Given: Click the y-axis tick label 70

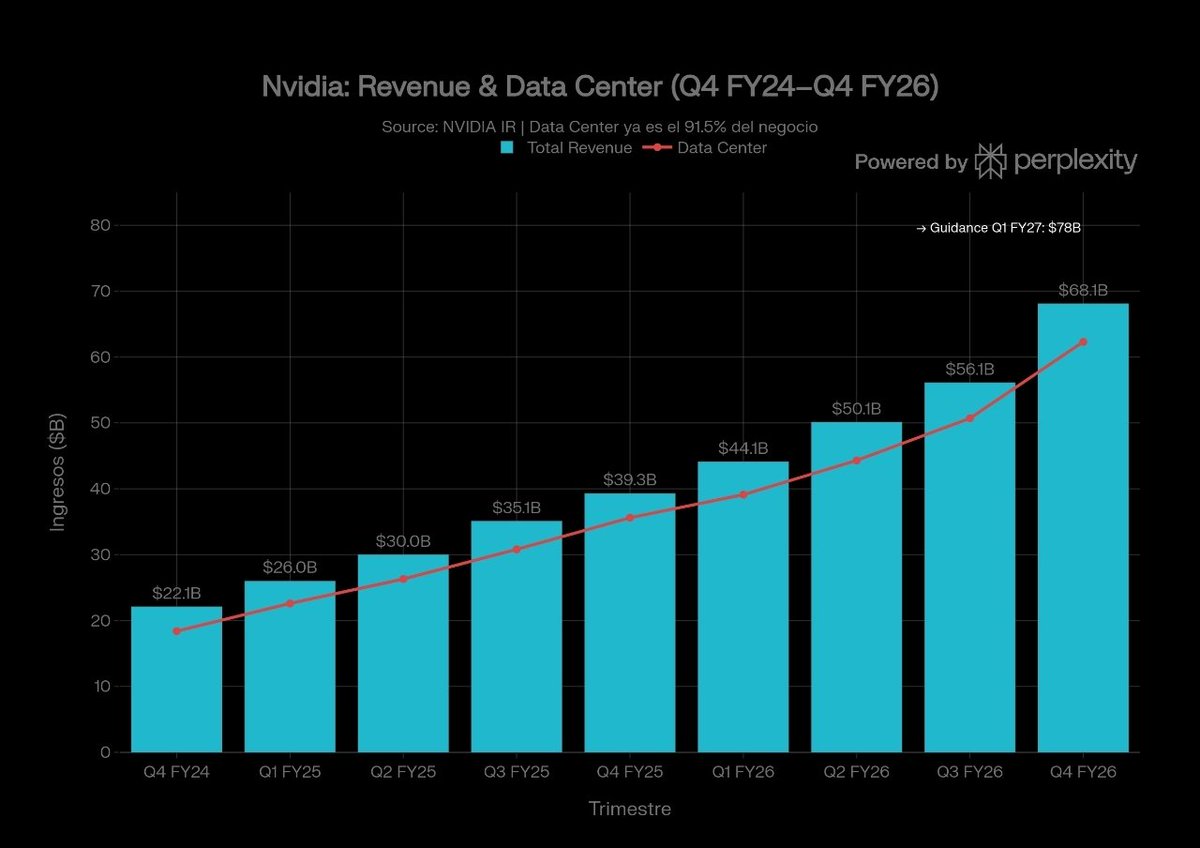Looking at the screenshot, I should [x=99, y=291].
